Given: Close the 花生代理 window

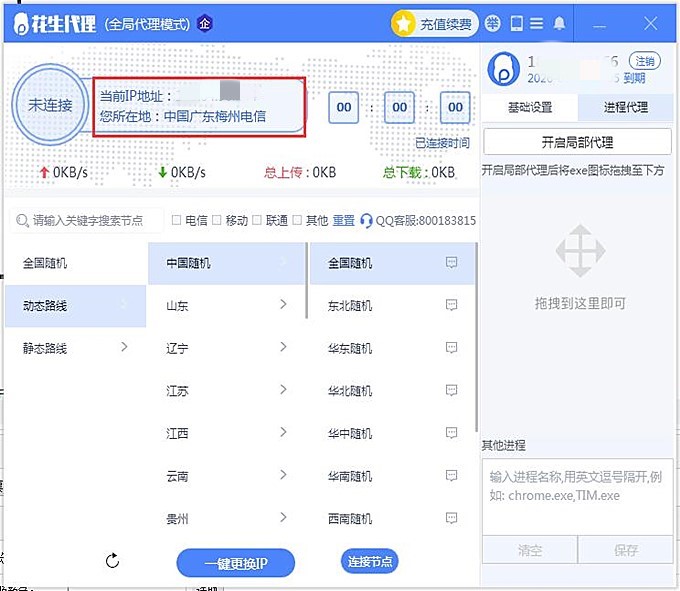Looking at the screenshot, I should tap(651, 23).
